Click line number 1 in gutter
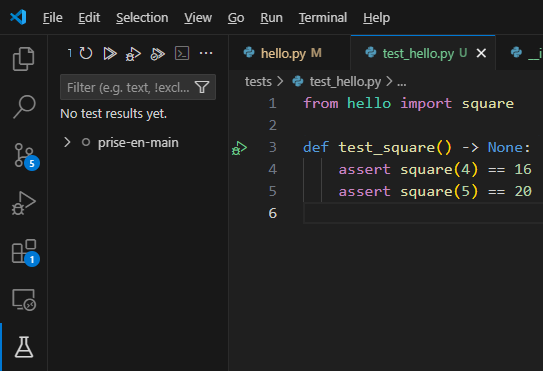The height and width of the screenshot is (371, 543). [x=273, y=103]
